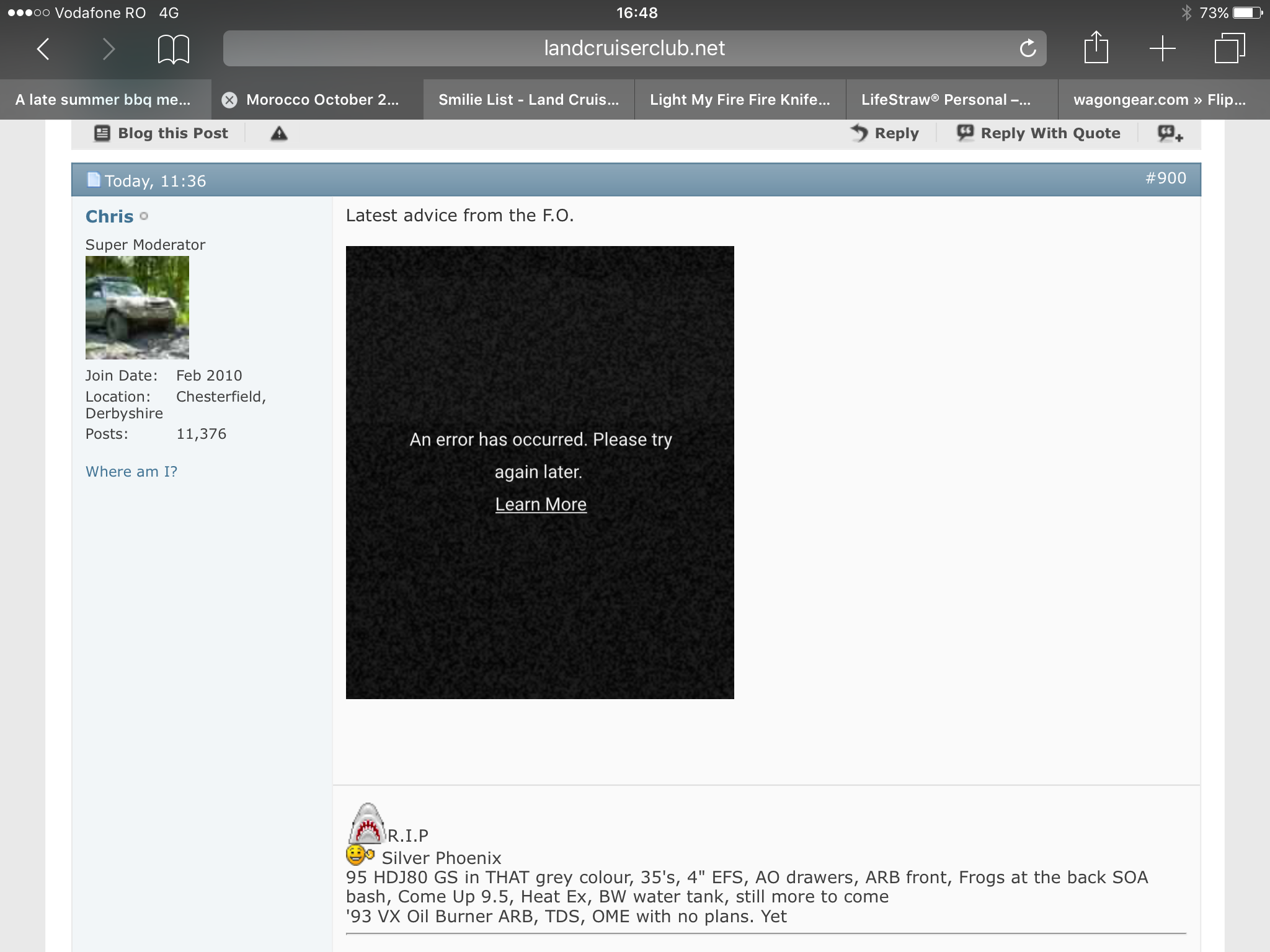Open the bookmarks book icon
Image resolution: width=1270 pixels, height=952 pixels.
173,49
